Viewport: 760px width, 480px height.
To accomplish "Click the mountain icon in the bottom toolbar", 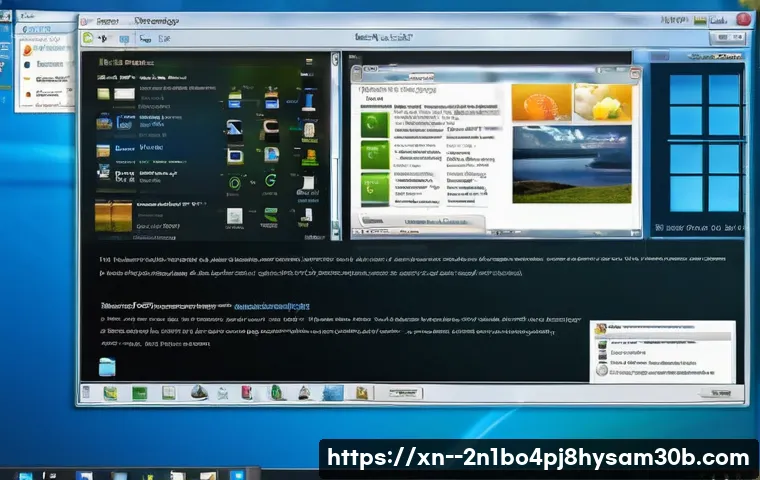I will tap(198, 393).
